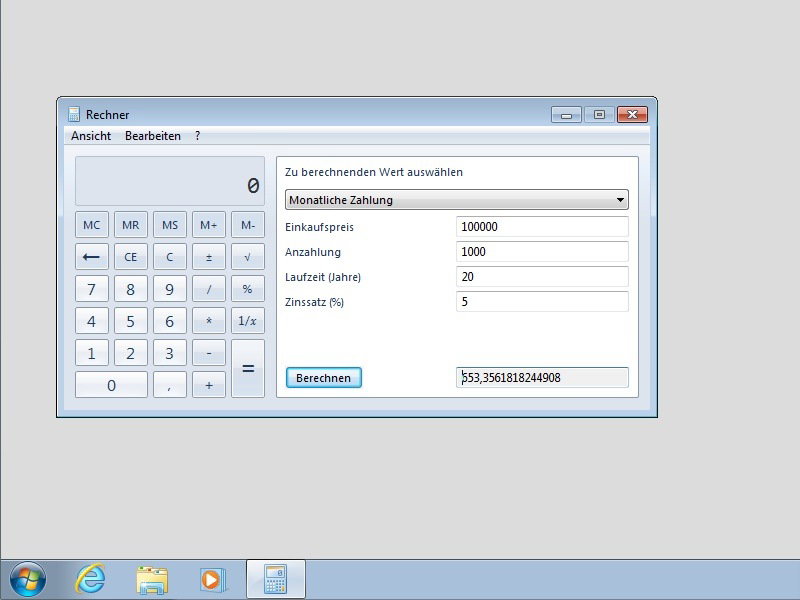Image resolution: width=800 pixels, height=600 pixels.
Task: Open the Bearbeiten menu
Action: click(153, 136)
